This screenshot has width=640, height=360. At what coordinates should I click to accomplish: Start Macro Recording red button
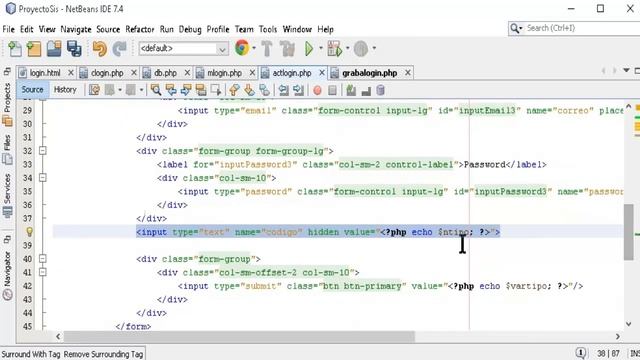pos(317,90)
